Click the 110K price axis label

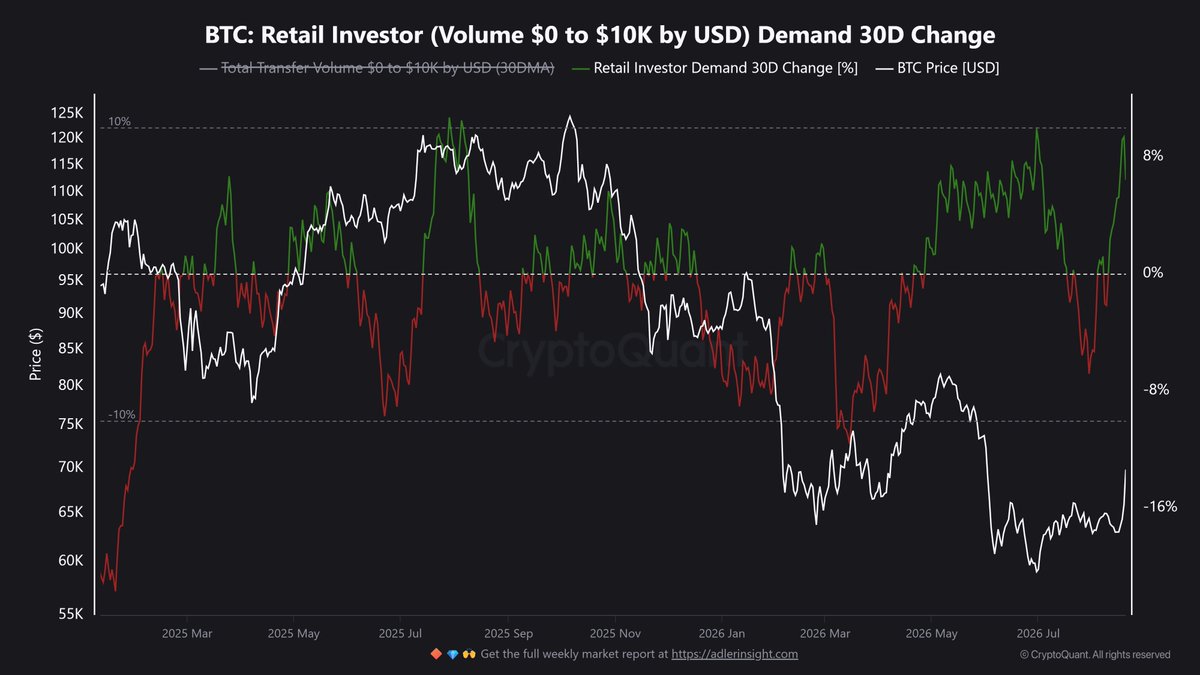(67, 190)
